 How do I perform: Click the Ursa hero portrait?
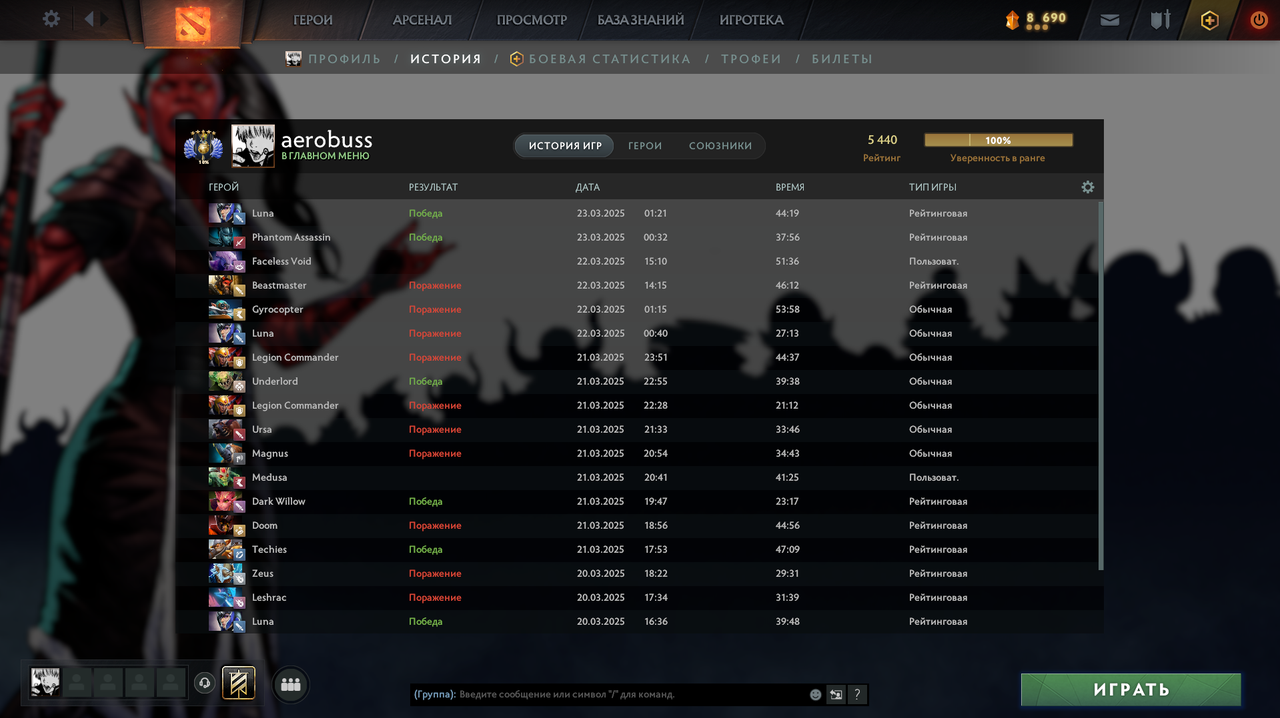click(227, 429)
